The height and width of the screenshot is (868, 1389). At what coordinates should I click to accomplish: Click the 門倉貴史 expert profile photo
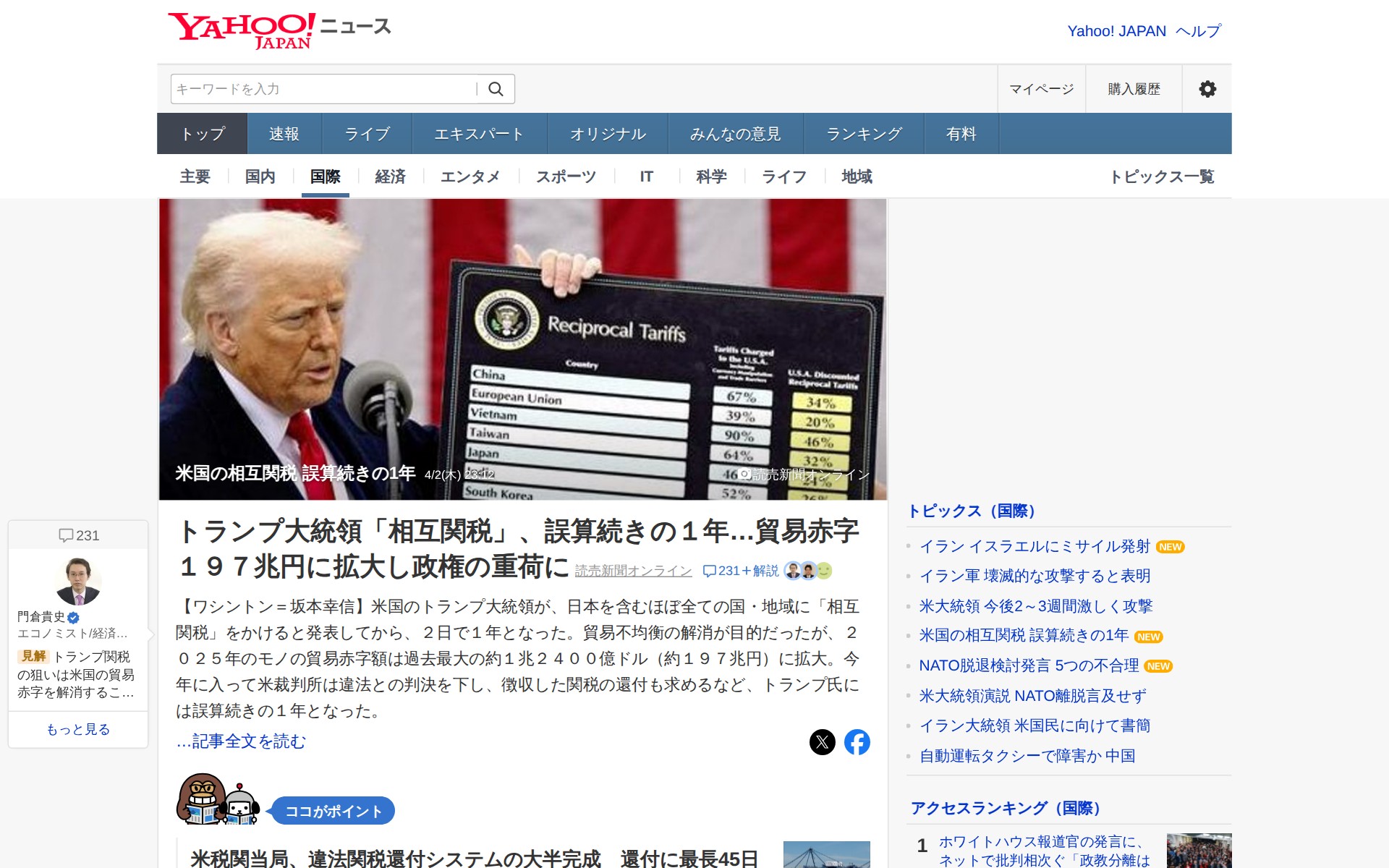coord(78,581)
